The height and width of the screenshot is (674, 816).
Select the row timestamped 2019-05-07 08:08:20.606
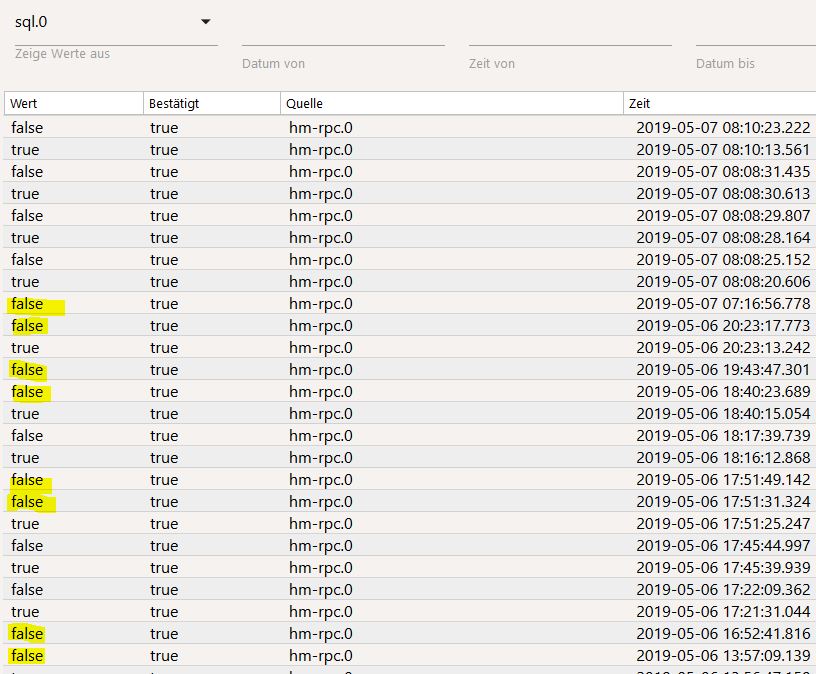tap(408, 281)
